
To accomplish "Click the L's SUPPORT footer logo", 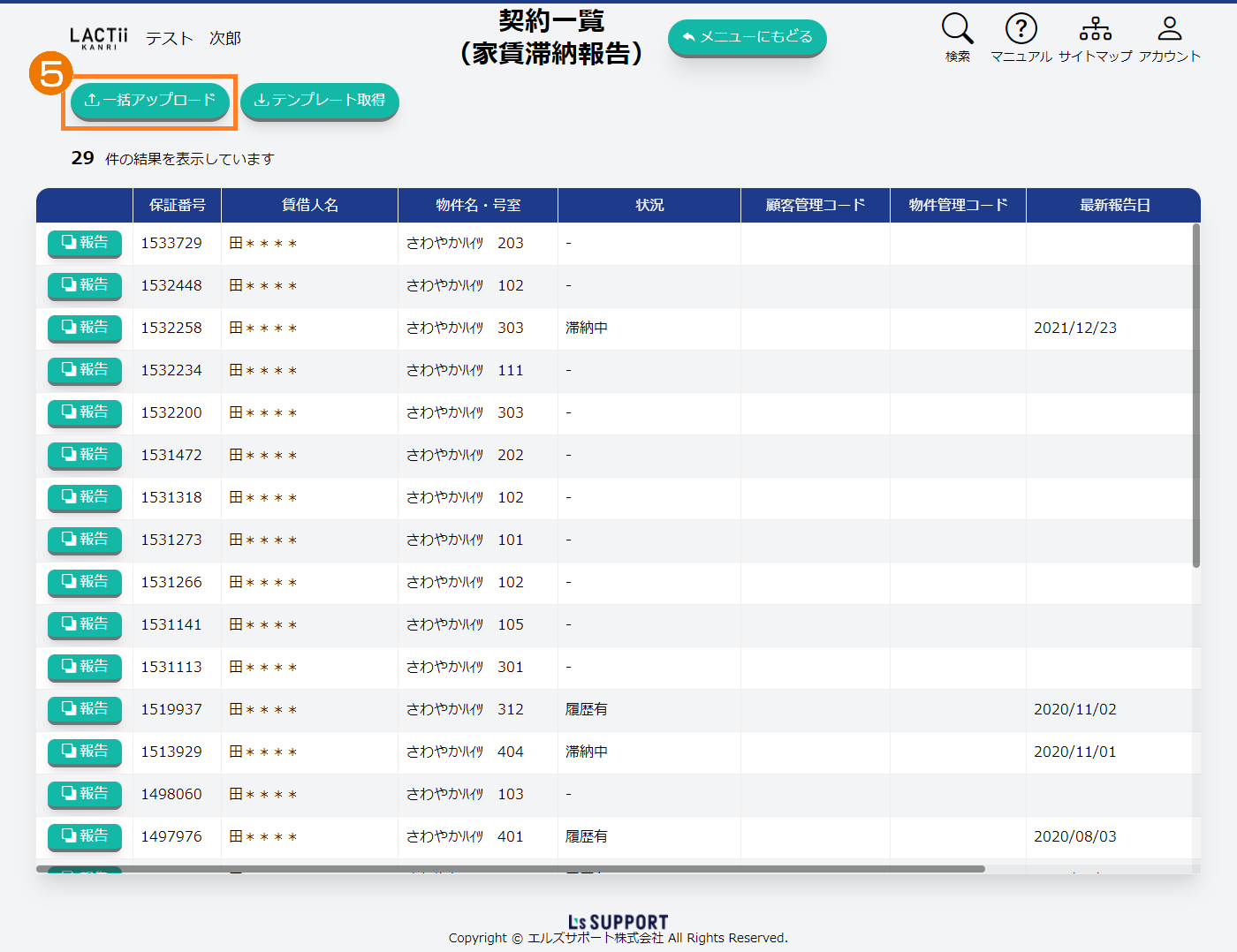I will click(x=618, y=922).
